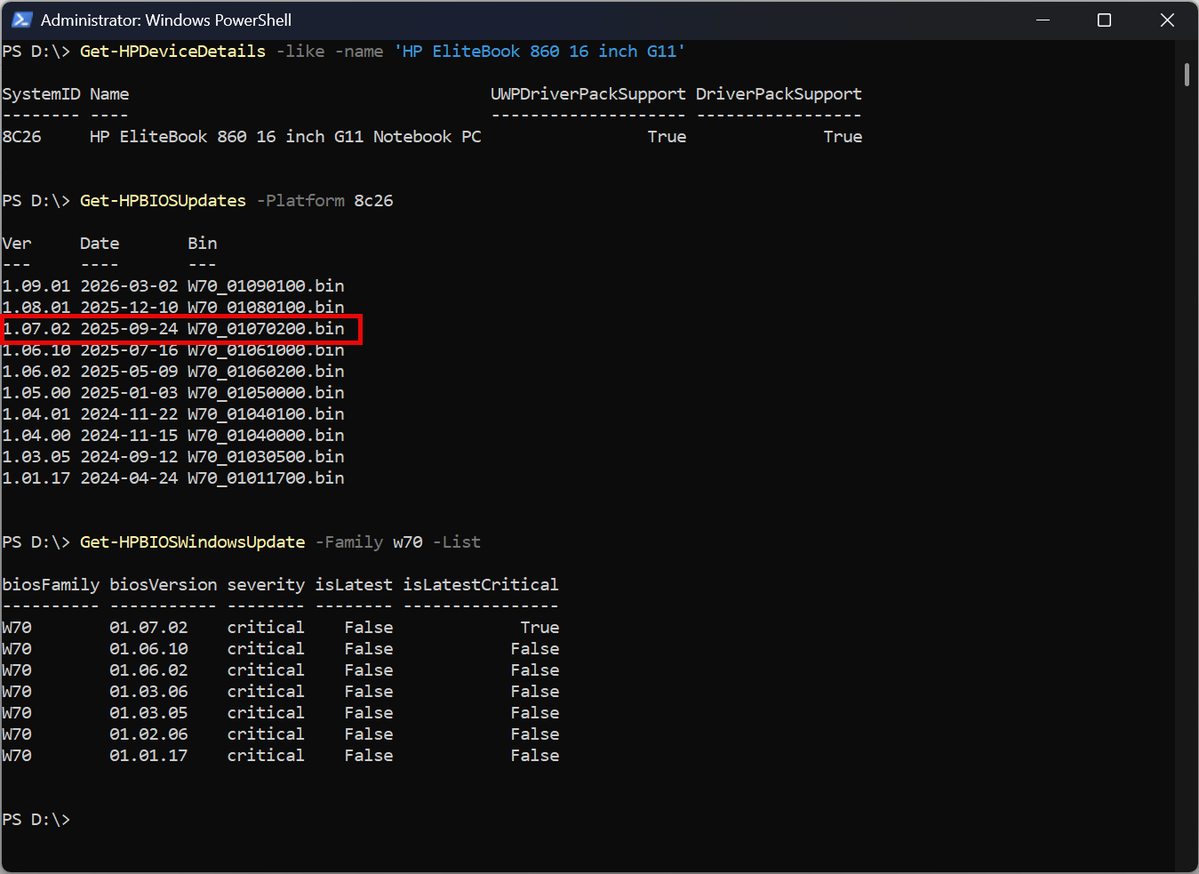Maximize the PowerShell window
The height and width of the screenshot is (874, 1199).
1104,20
